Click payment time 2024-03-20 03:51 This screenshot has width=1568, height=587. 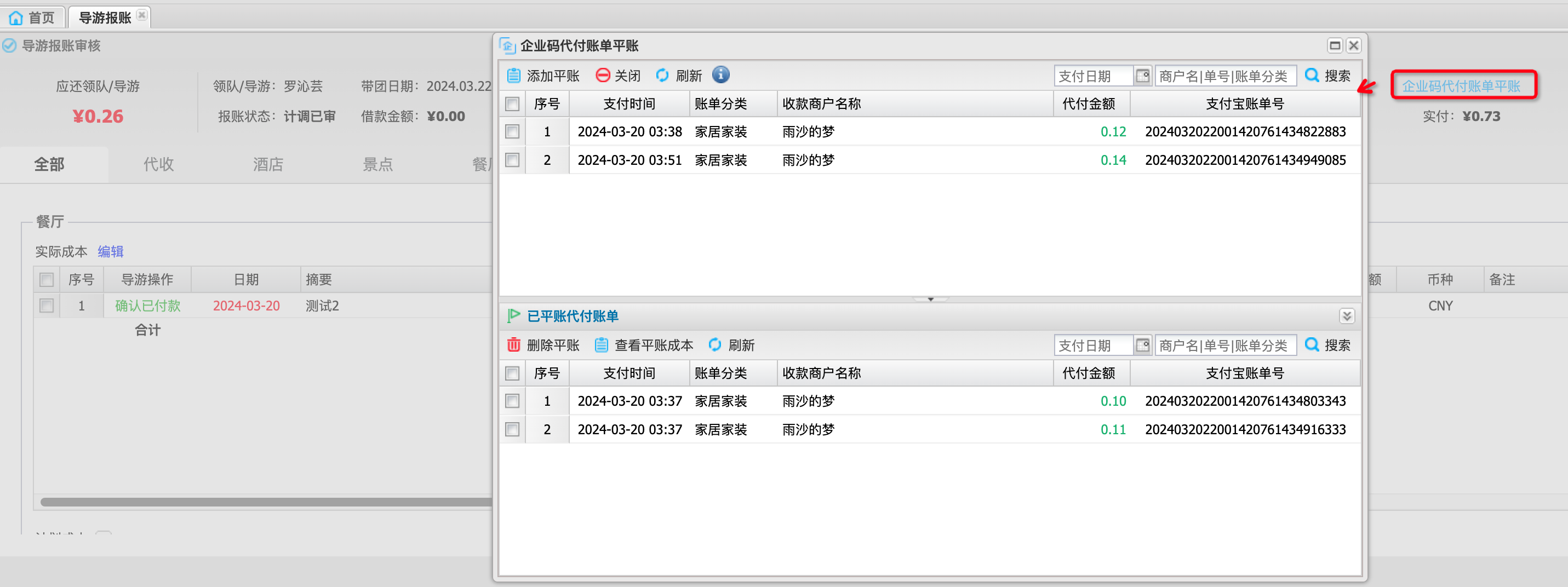(x=630, y=160)
